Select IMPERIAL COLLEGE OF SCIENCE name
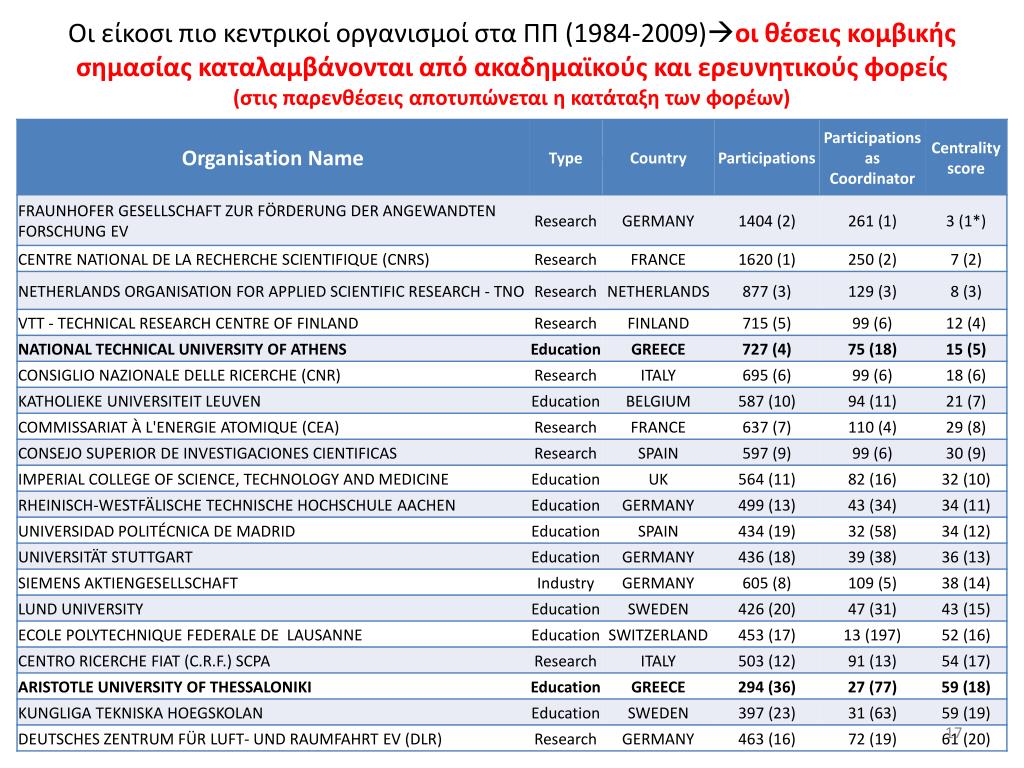The height and width of the screenshot is (768, 1024). point(233,479)
